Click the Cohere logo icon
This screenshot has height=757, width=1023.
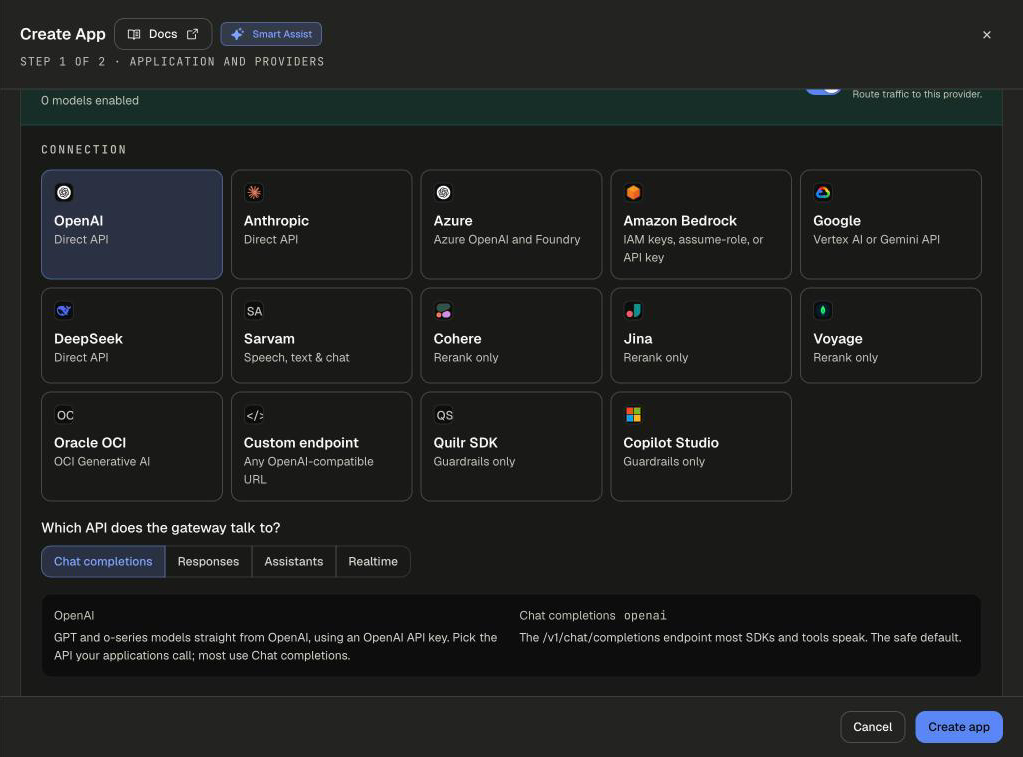point(444,311)
